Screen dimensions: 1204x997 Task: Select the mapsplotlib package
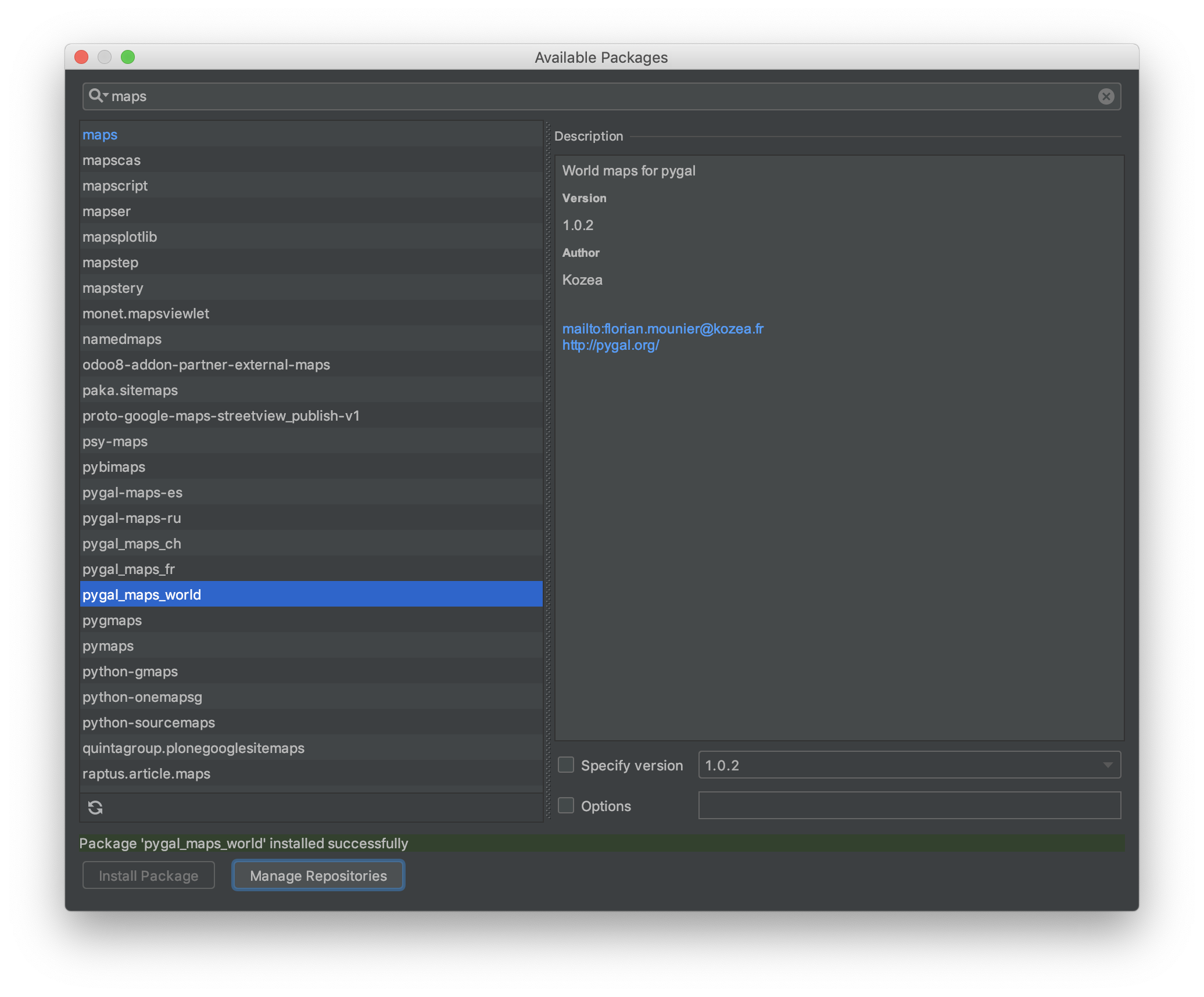[120, 237]
